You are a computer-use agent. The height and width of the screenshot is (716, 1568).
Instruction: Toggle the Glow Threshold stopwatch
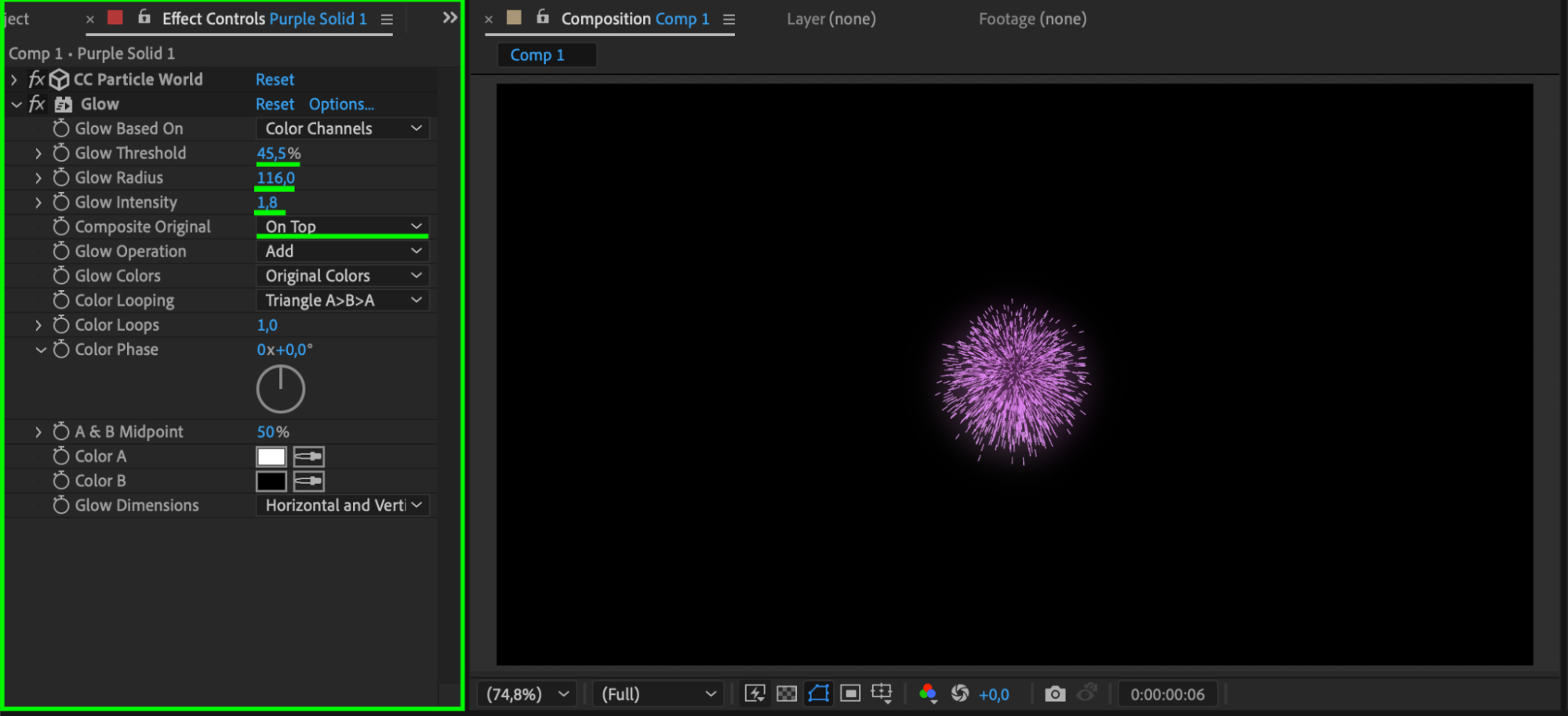61,154
